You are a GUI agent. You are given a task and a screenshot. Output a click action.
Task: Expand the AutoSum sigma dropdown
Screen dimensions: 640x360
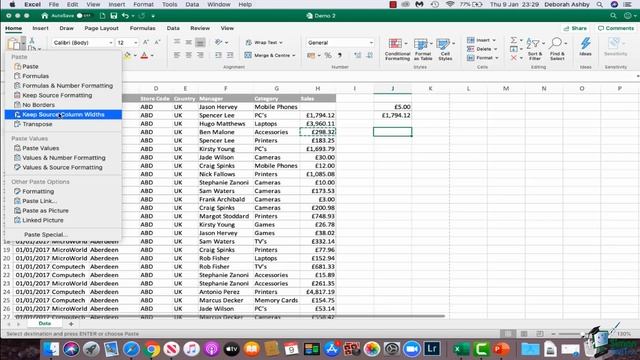[x=521, y=40]
